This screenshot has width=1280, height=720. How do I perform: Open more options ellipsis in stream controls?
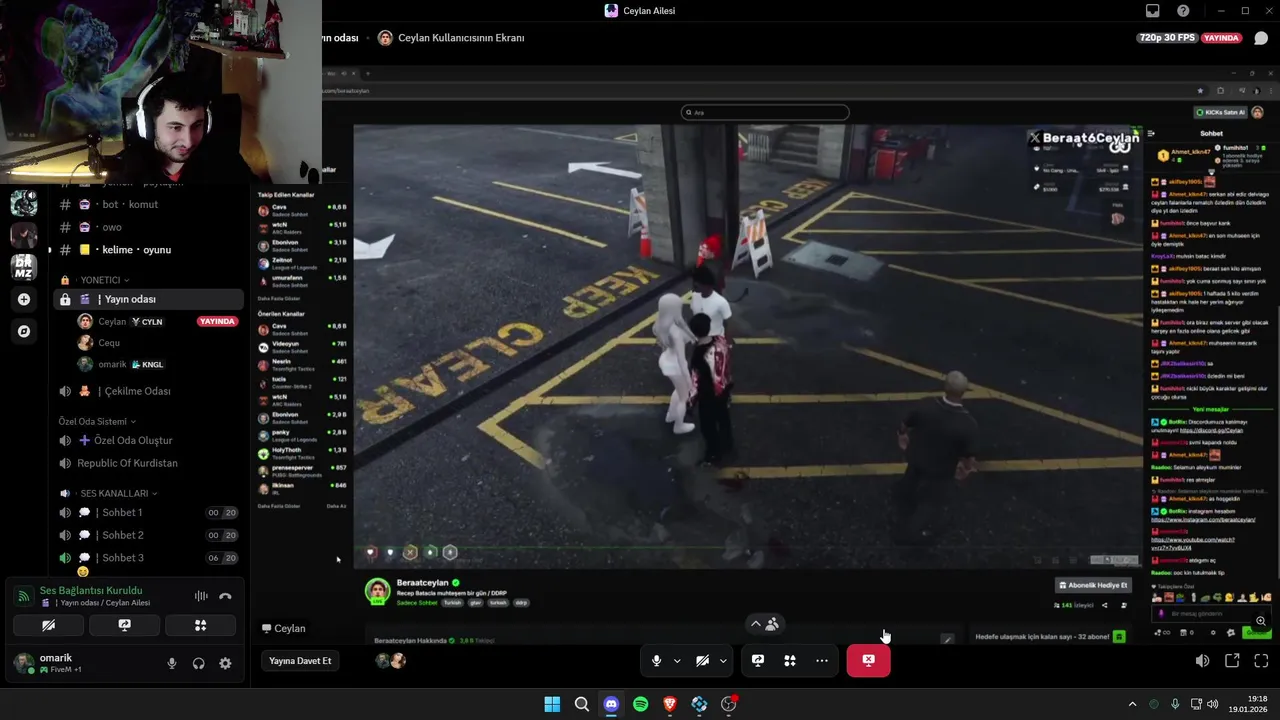pos(822,660)
